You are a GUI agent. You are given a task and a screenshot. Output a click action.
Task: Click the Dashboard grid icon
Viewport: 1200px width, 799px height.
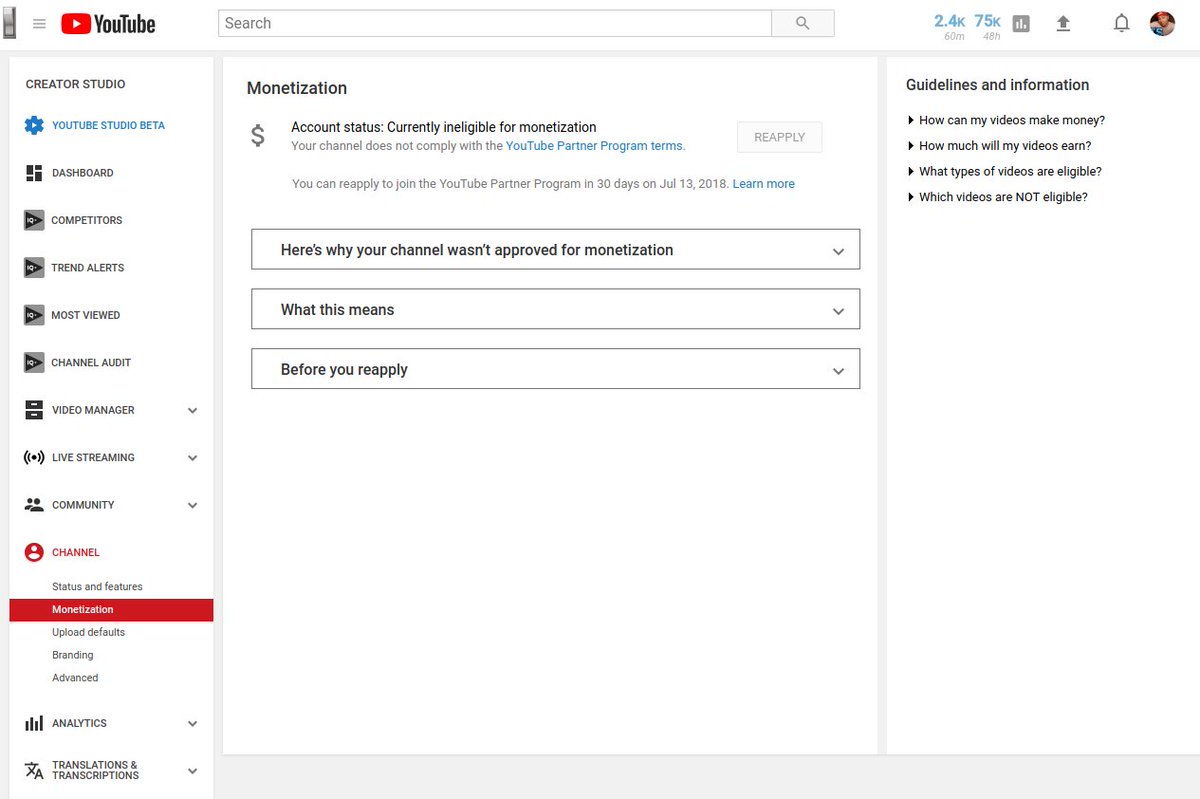pyautogui.click(x=34, y=173)
